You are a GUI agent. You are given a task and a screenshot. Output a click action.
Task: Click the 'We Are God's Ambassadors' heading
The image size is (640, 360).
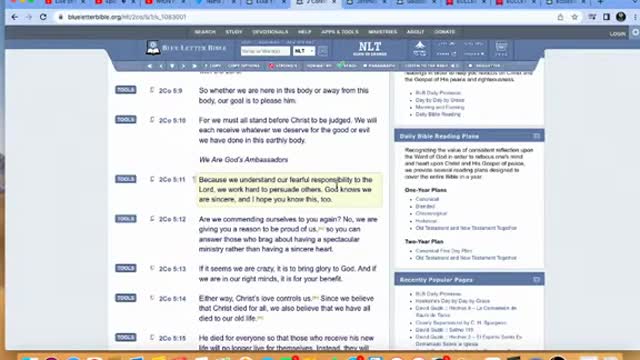pos(243,160)
